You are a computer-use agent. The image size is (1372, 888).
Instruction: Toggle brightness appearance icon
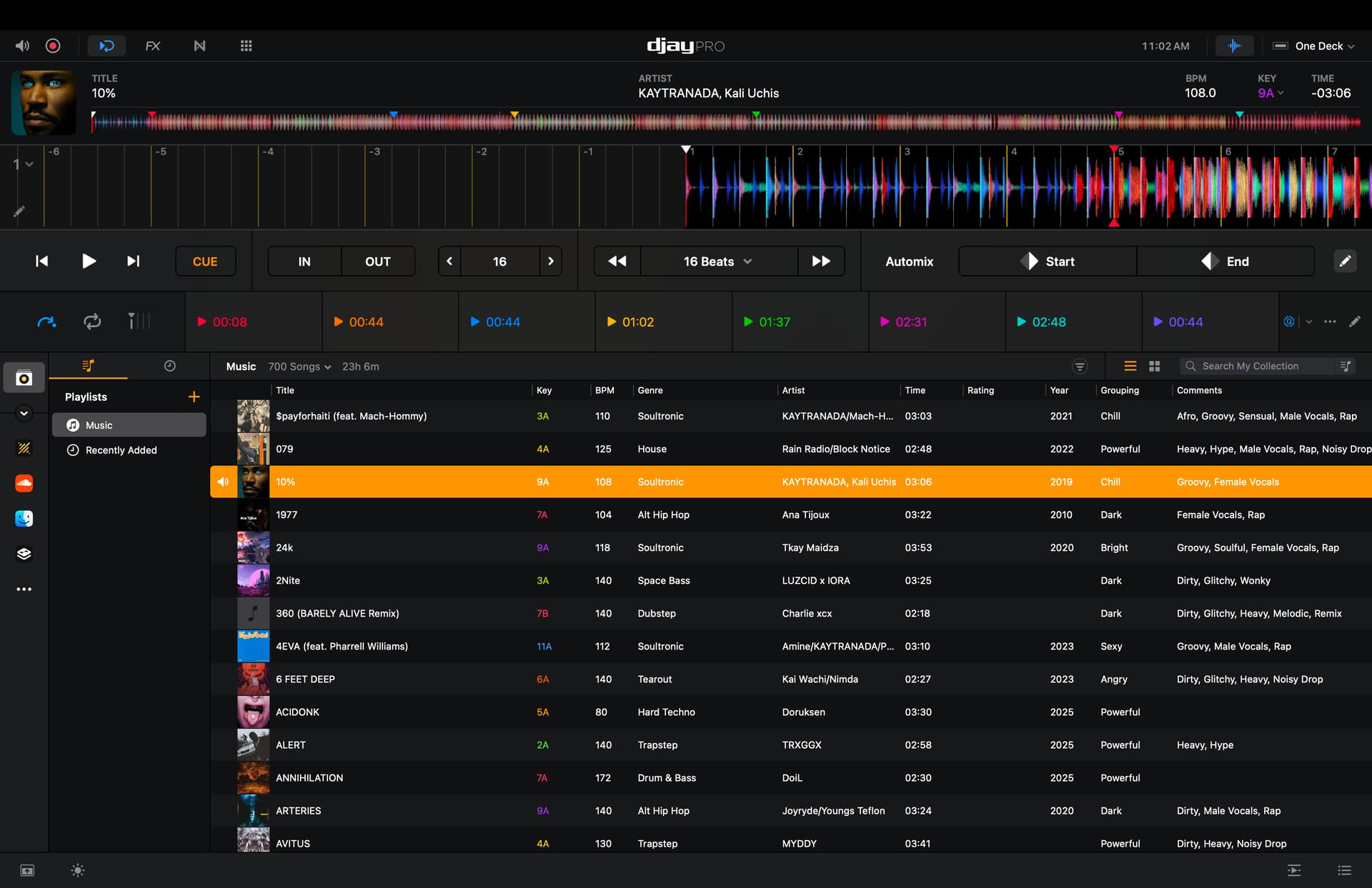pyautogui.click(x=78, y=870)
